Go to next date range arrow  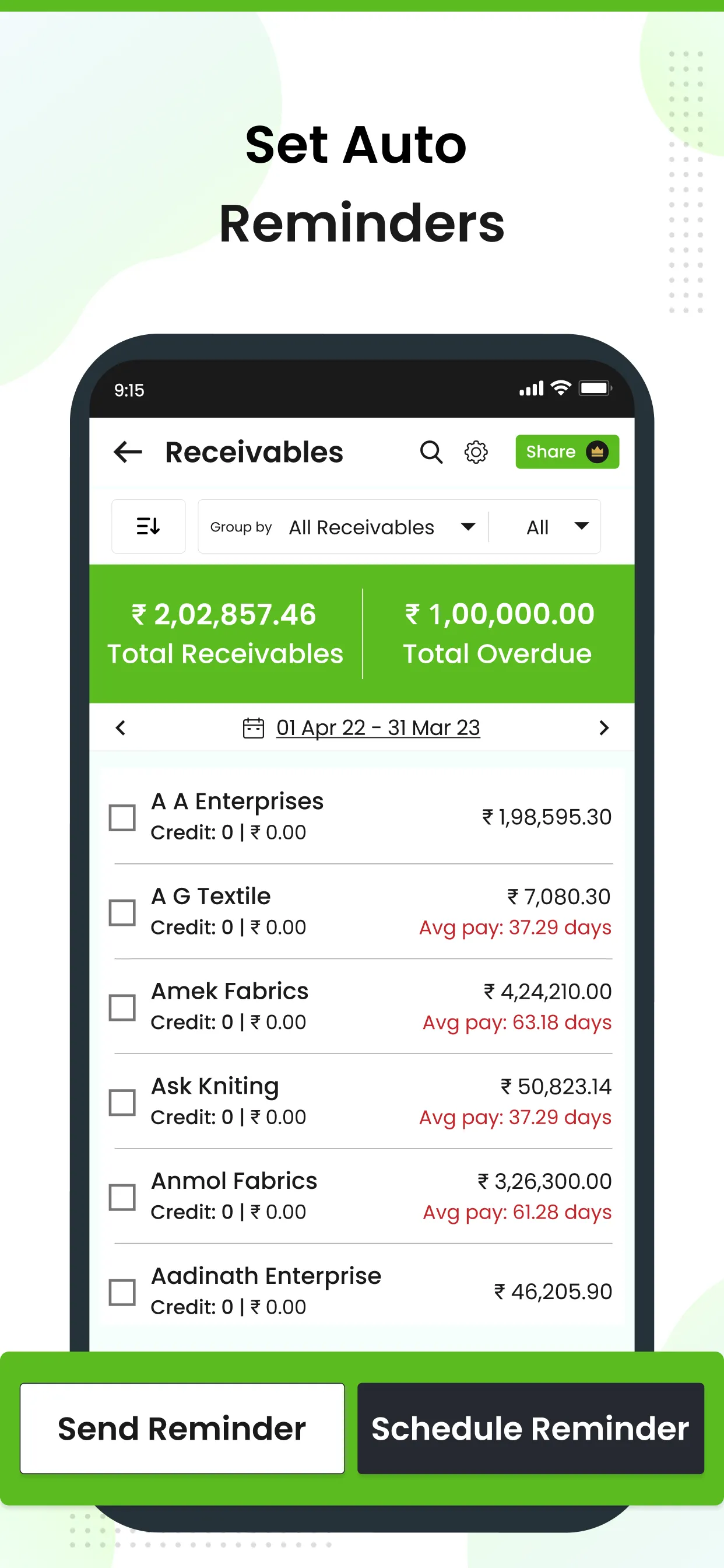[x=603, y=727]
